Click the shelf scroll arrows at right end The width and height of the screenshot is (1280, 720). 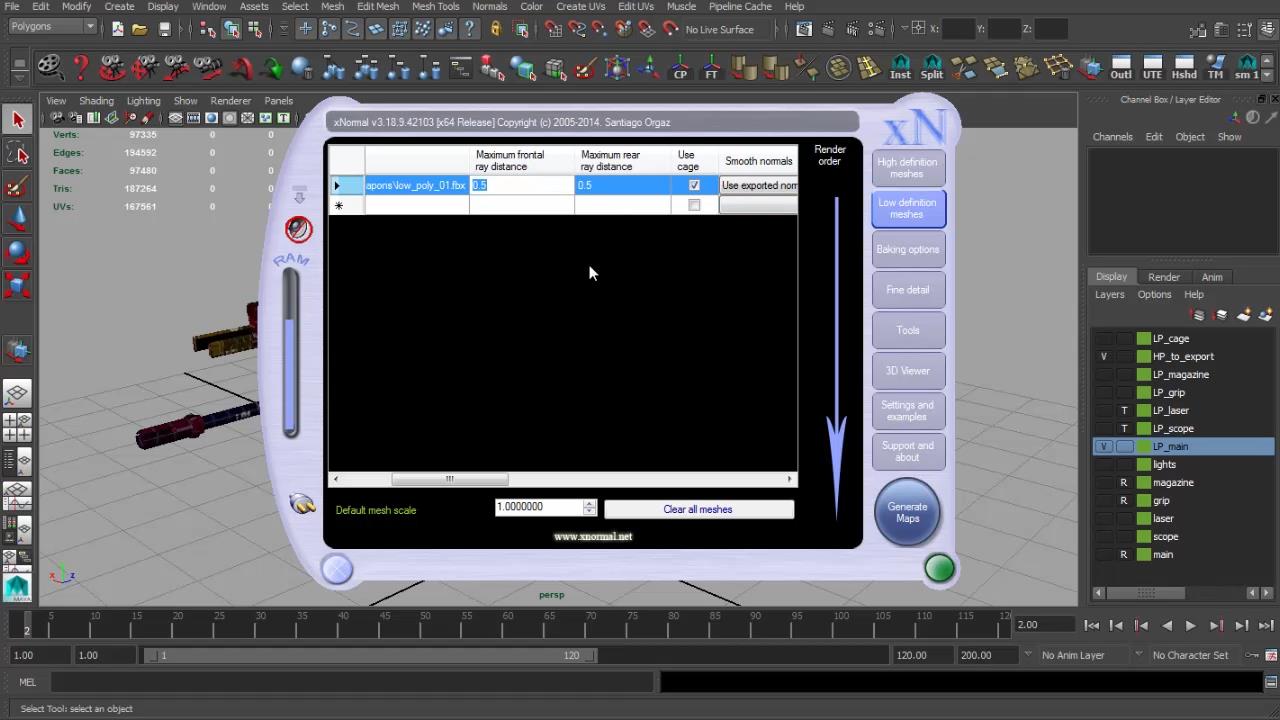click(x=1268, y=68)
